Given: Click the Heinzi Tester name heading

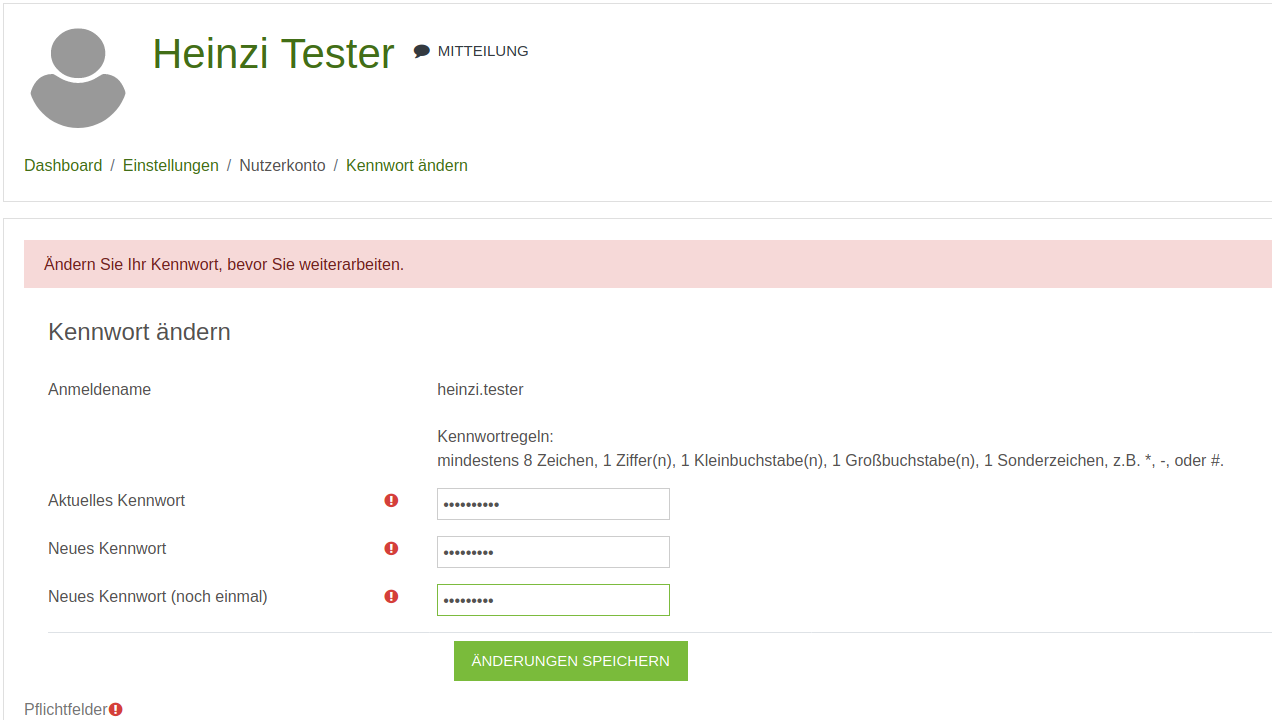Looking at the screenshot, I should point(273,53).
